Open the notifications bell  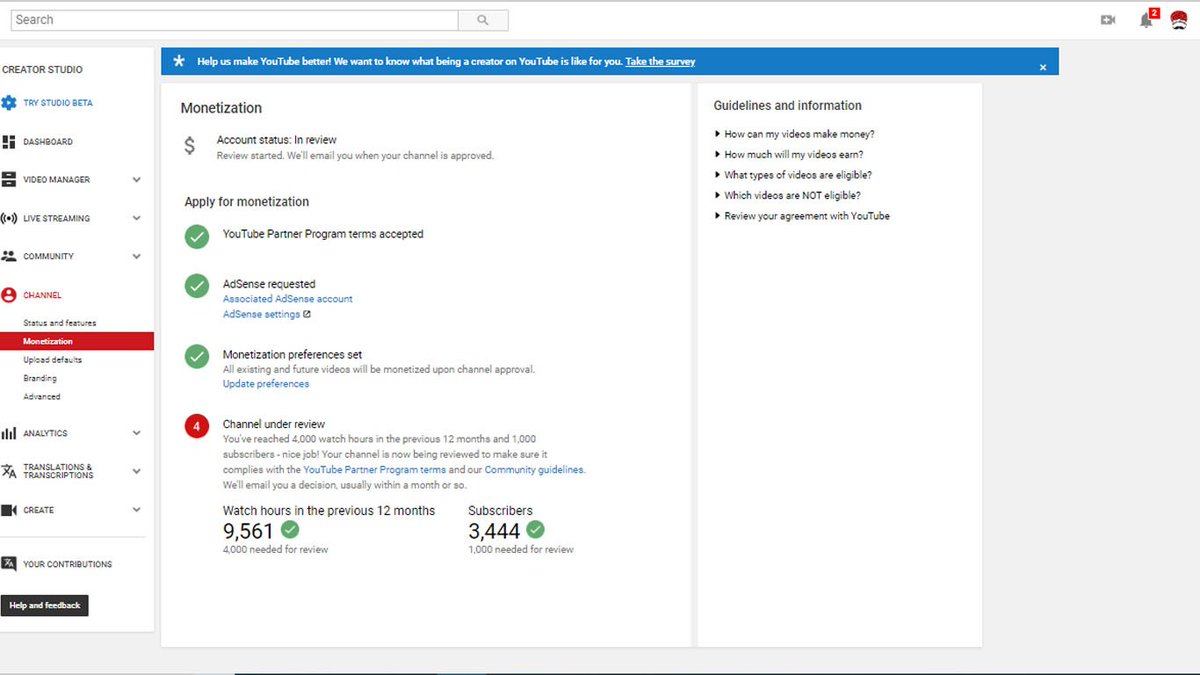point(1147,20)
